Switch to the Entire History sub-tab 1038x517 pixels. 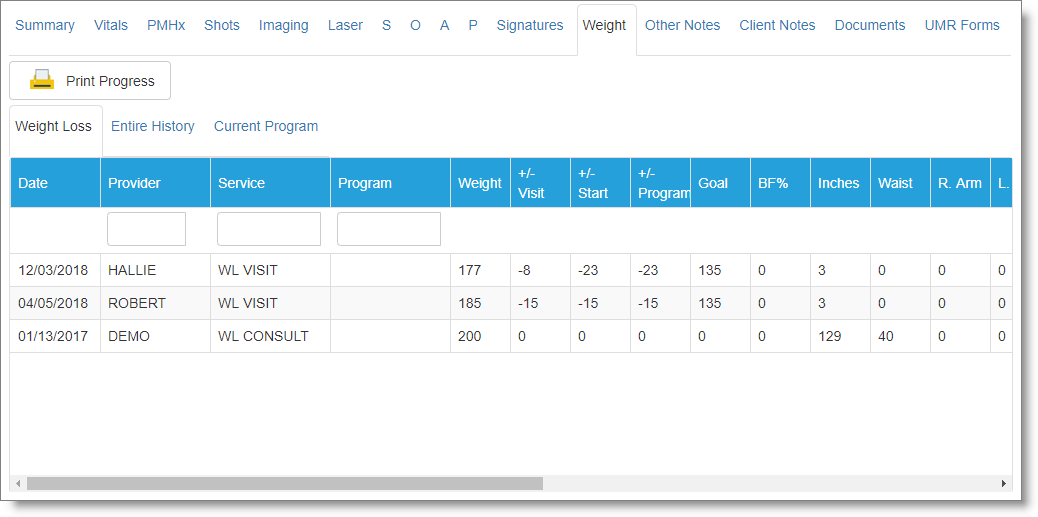pos(153,126)
